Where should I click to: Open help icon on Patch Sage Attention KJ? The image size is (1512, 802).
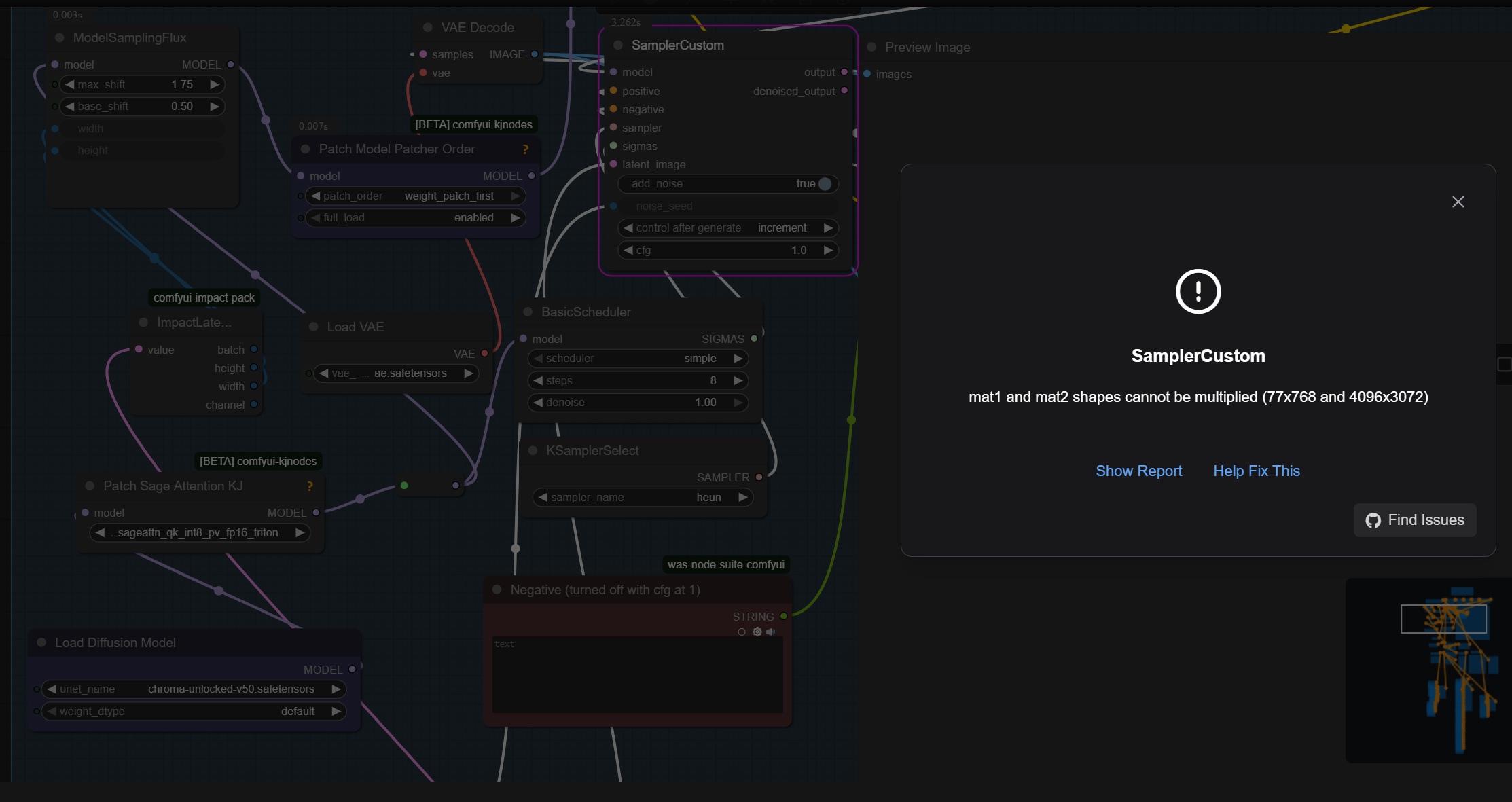pos(310,486)
